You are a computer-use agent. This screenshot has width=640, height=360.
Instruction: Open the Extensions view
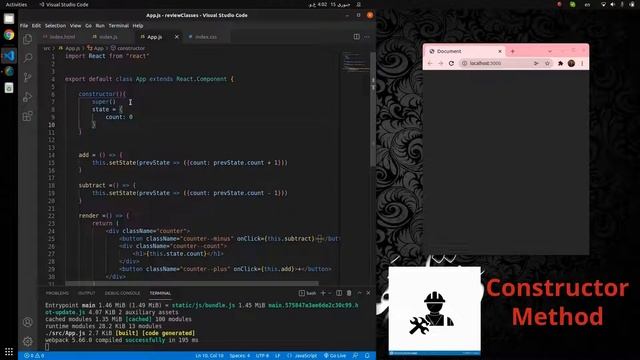click(27, 116)
